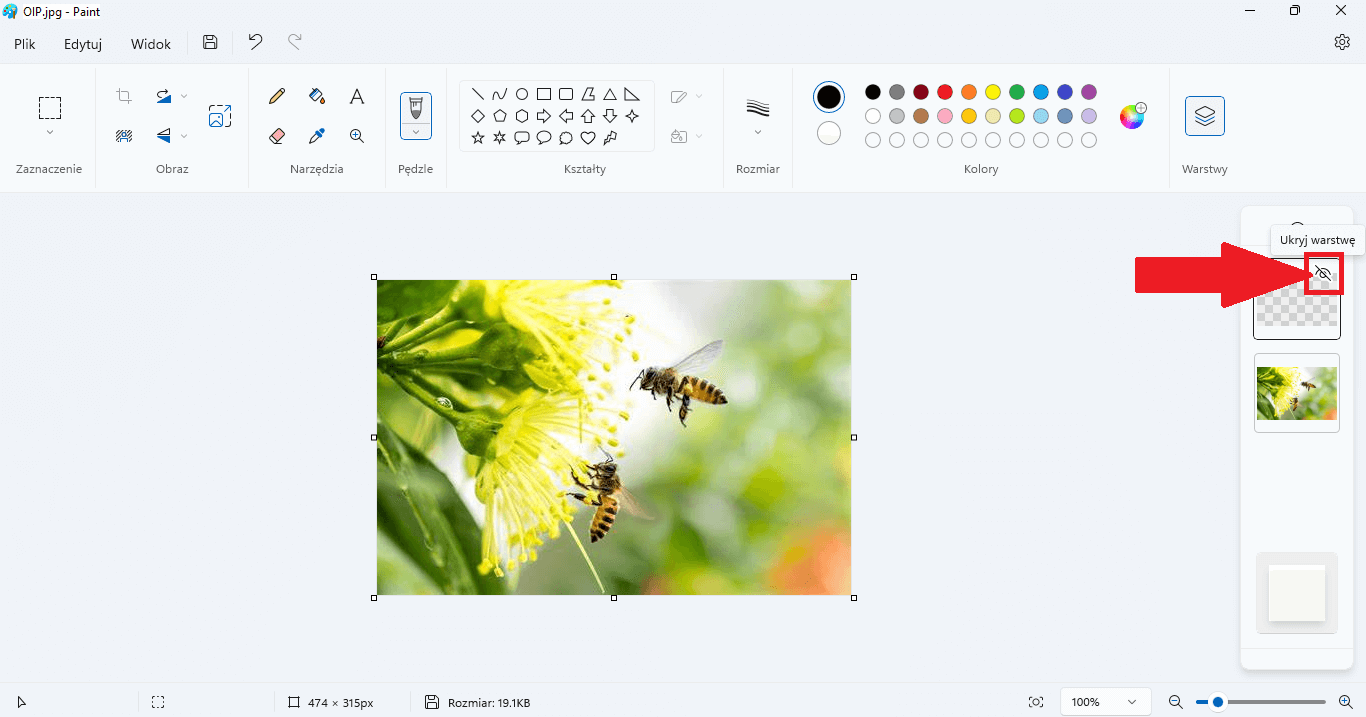Choose the diamond shape
The image size is (1366, 717).
[x=478, y=116]
